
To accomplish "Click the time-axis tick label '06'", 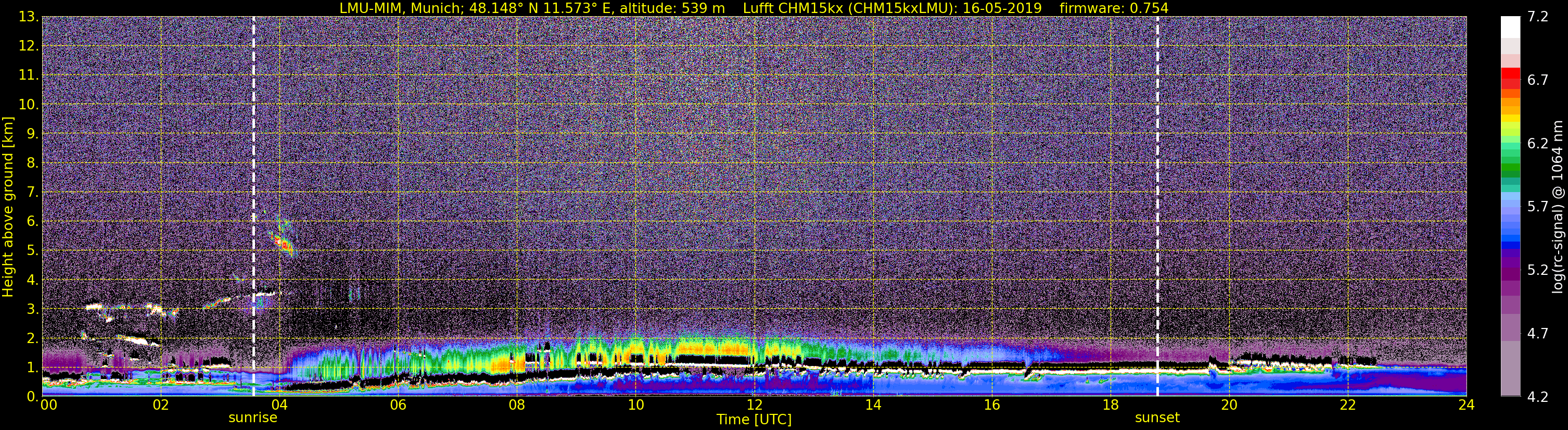I will 398,405.
